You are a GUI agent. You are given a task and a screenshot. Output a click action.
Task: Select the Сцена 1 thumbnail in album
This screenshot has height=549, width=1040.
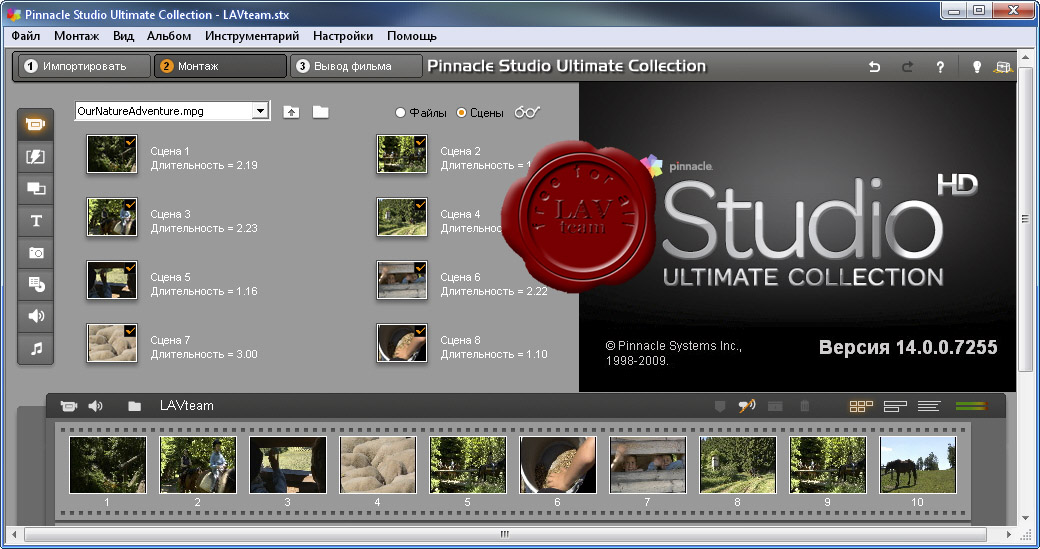(x=112, y=154)
